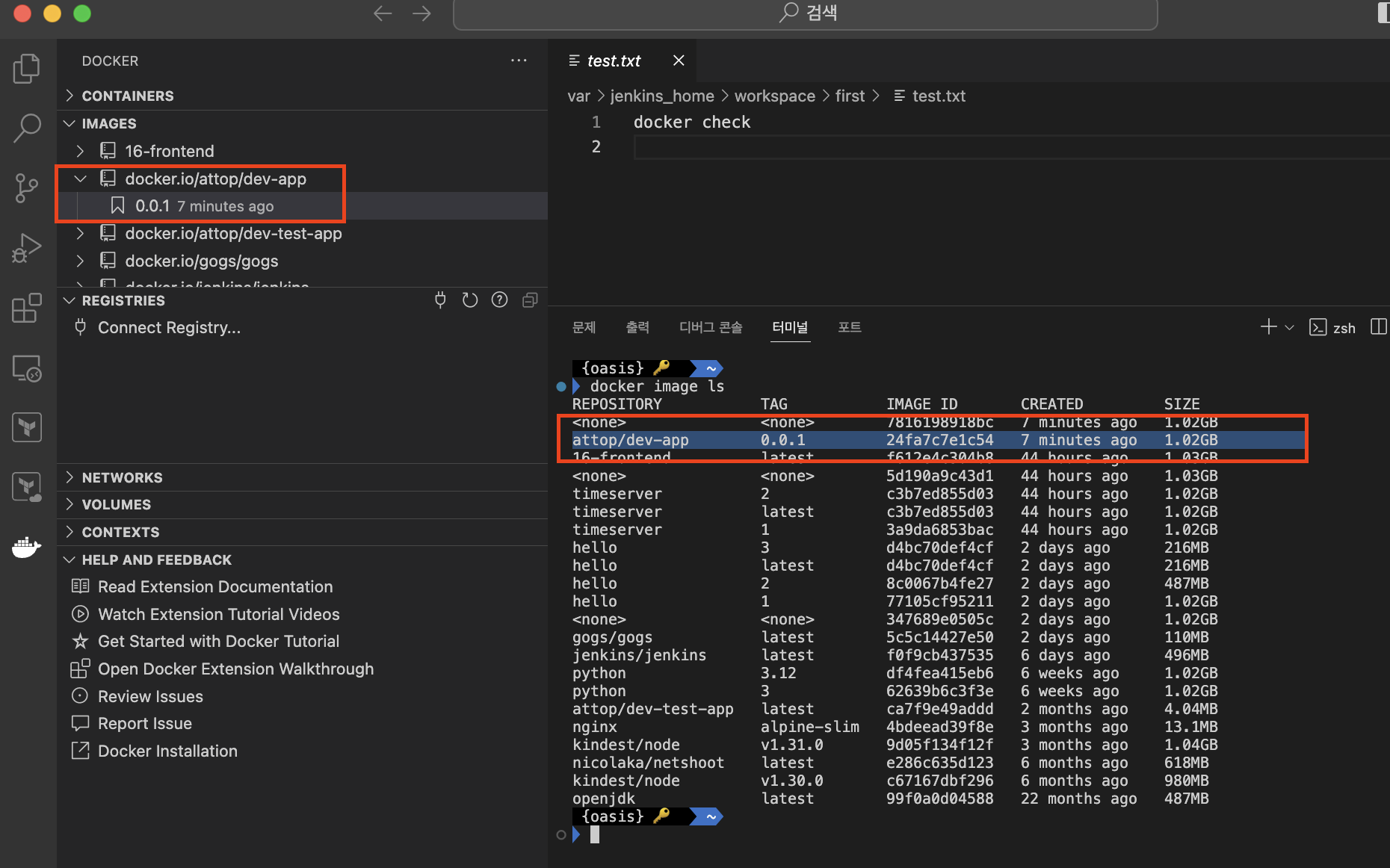This screenshot has height=868, width=1390.
Task: Open the new terminal profile dropdown
Action: click(1289, 327)
